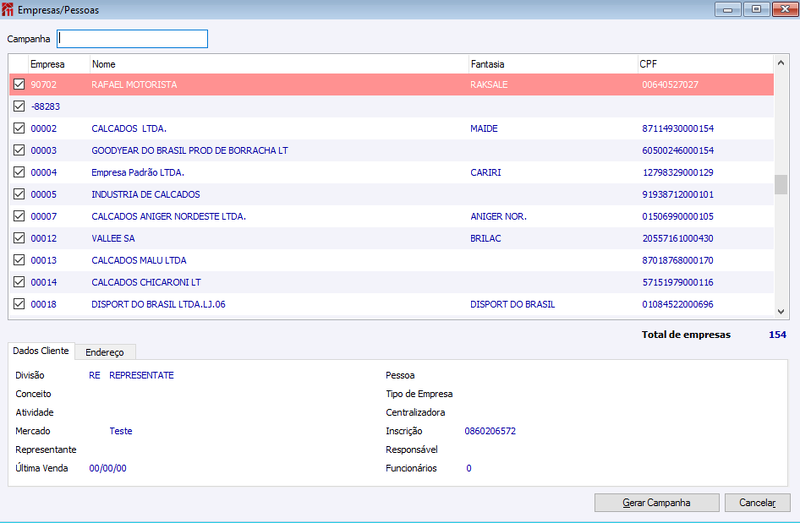Click CPF value 87114930000154
The height and width of the screenshot is (523, 800).
pyautogui.click(x=678, y=129)
